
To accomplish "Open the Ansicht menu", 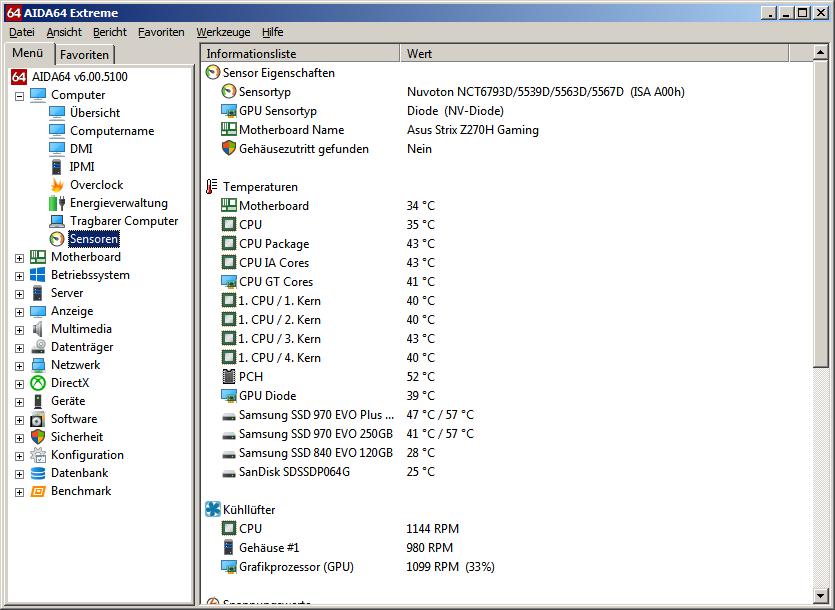I will tap(64, 32).
